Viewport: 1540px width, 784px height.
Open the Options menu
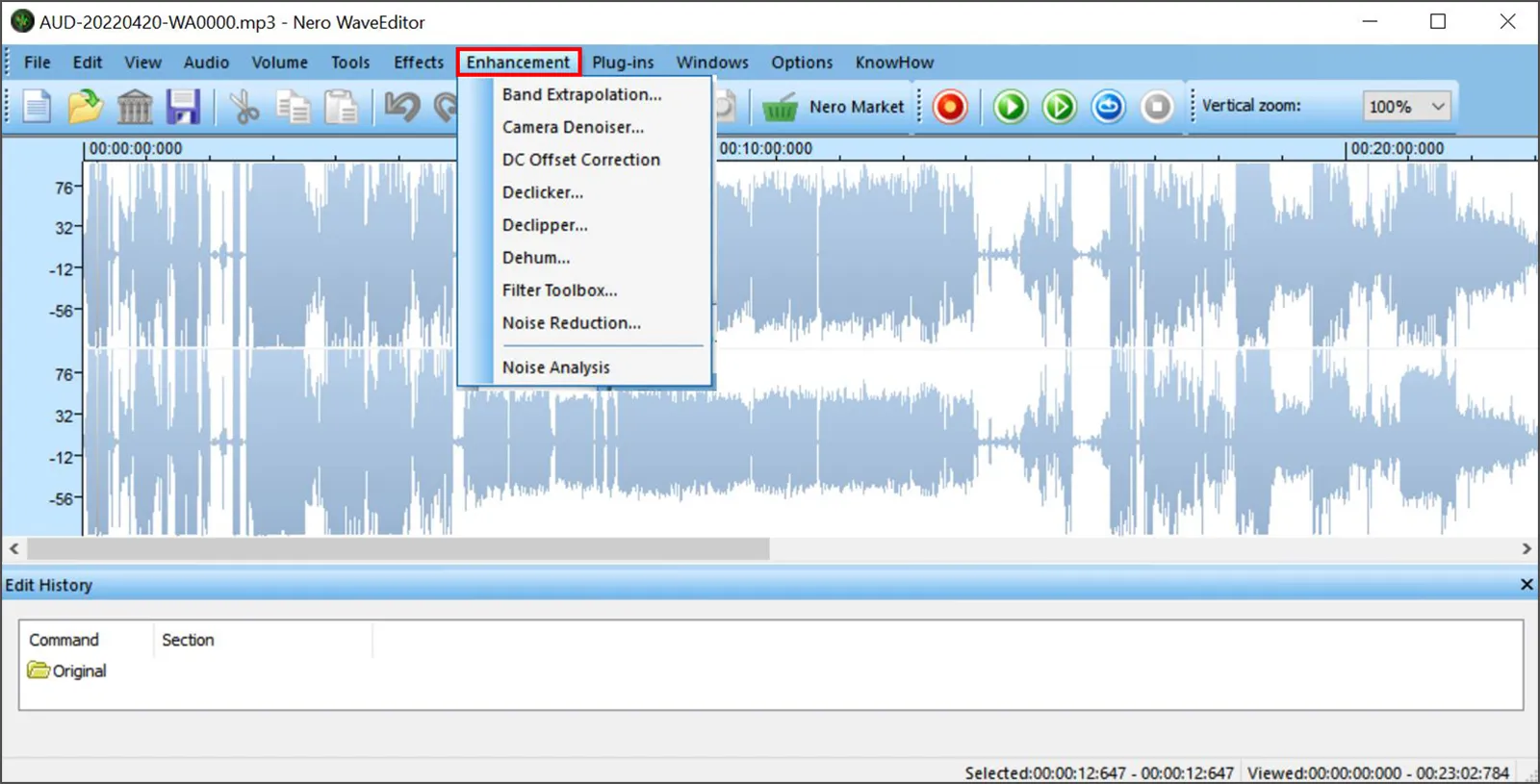[x=802, y=63]
